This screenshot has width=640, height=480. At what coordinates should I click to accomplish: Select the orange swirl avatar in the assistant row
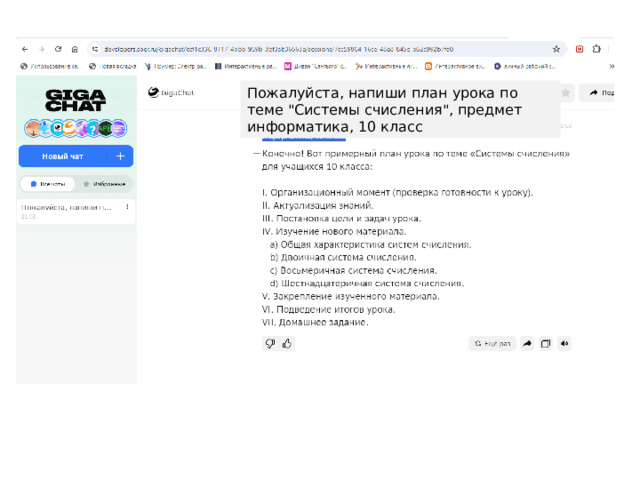tap(69, 128)
